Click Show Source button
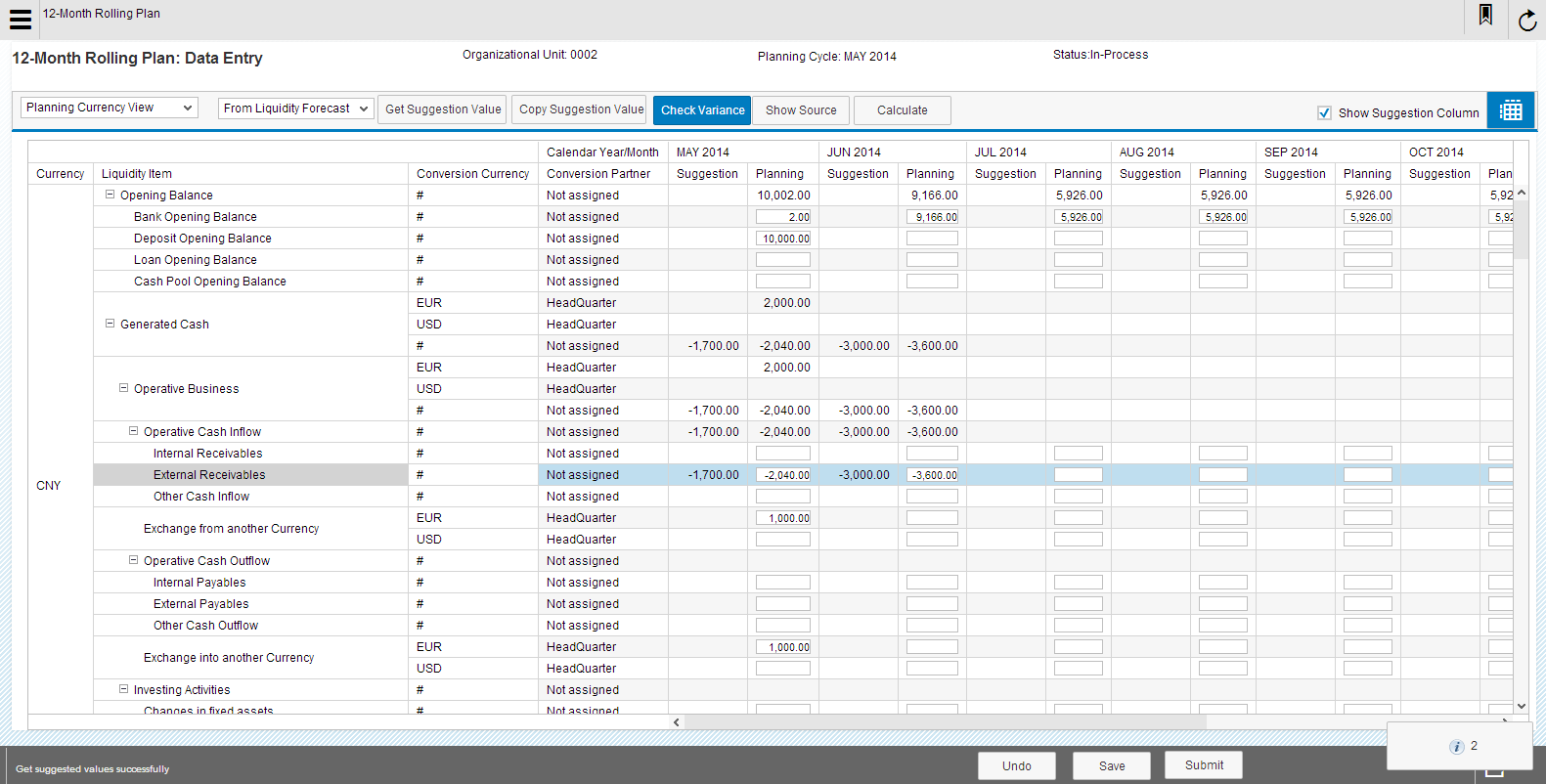Image resolution: width=1546 pixels, height=784 pixels. click(x=801, y=110)
